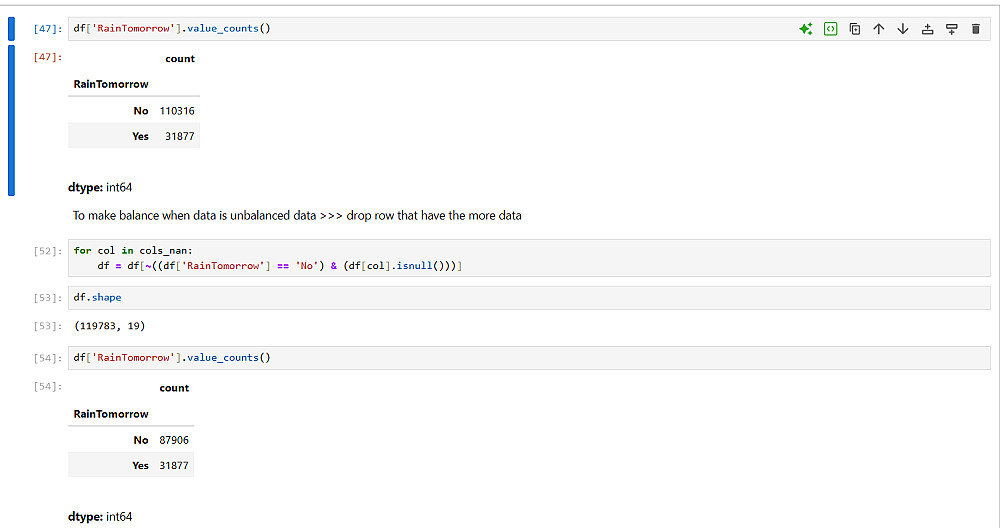The image size is (1000, 528).
Task: Collapse cell 47 input via blue bar
Action: (12, 28)
